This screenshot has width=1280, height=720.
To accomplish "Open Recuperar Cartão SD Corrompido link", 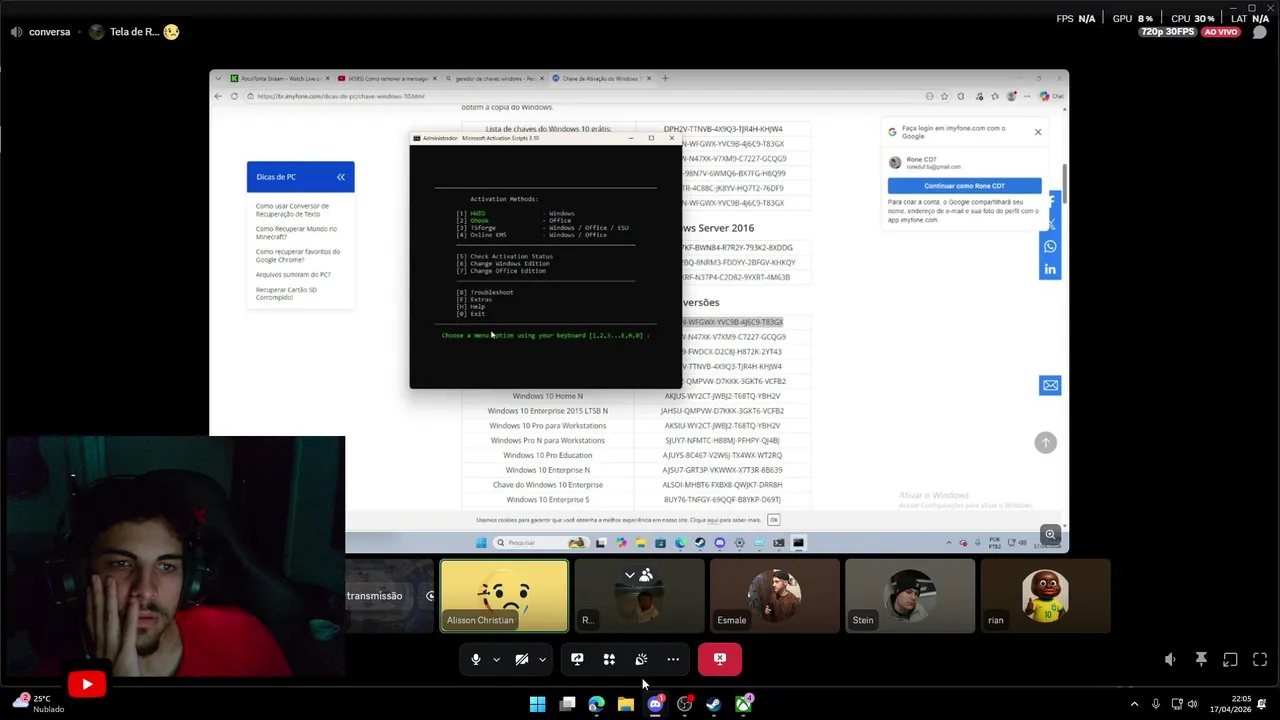I will 286,293.
